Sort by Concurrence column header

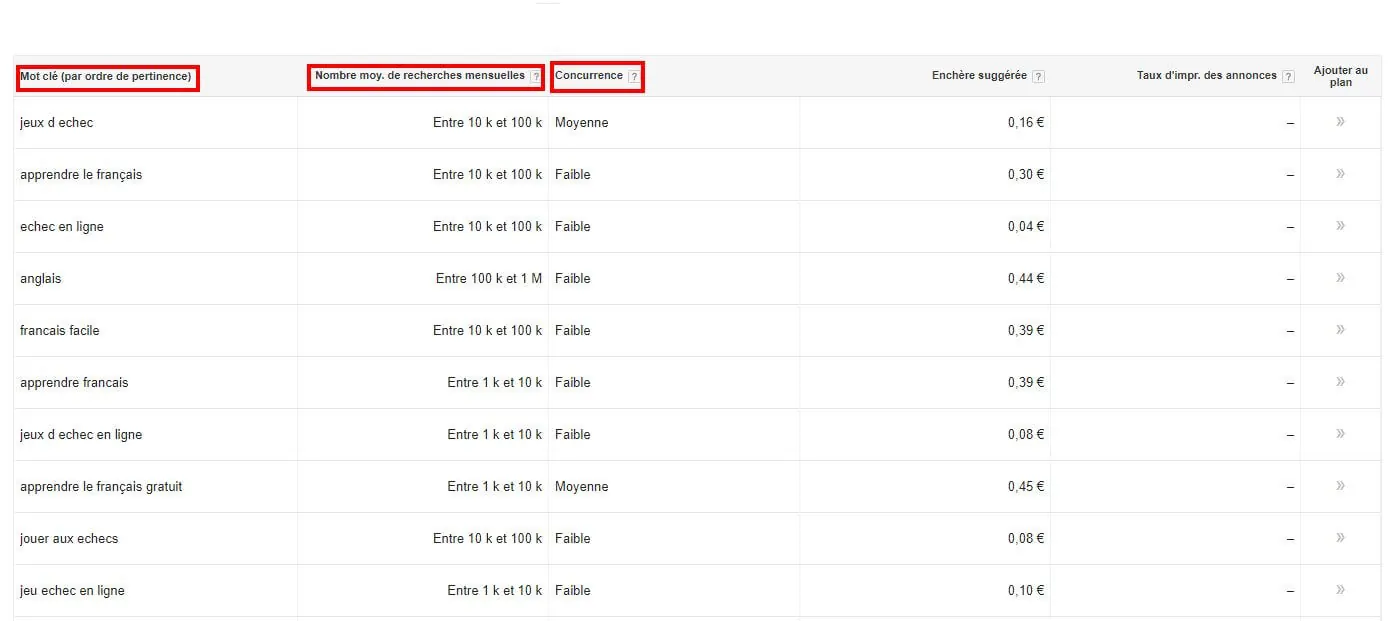[x=589, y=76]
